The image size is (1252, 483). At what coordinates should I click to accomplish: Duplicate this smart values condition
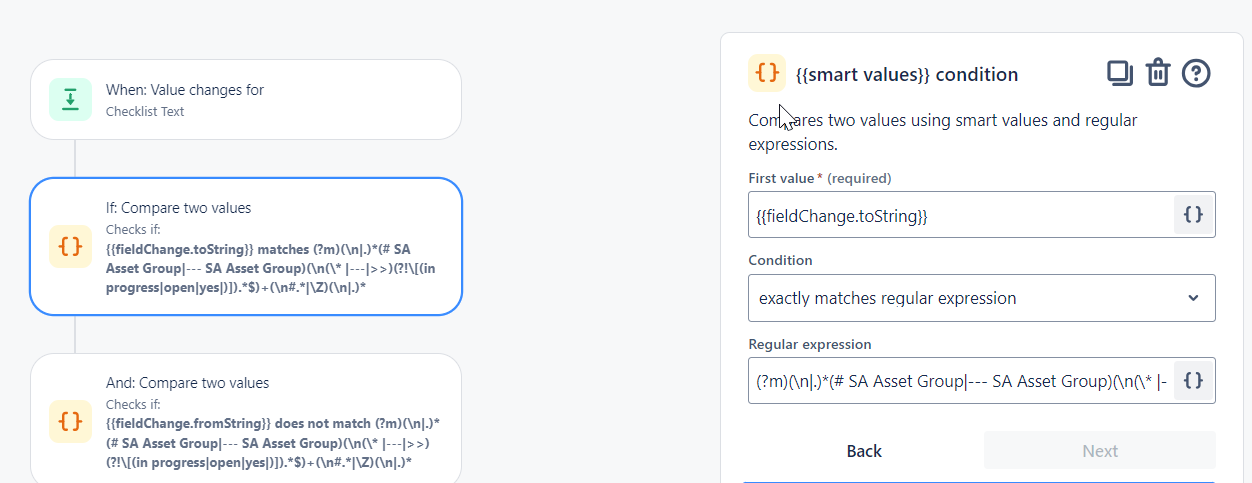click(x=1119, y=73)
